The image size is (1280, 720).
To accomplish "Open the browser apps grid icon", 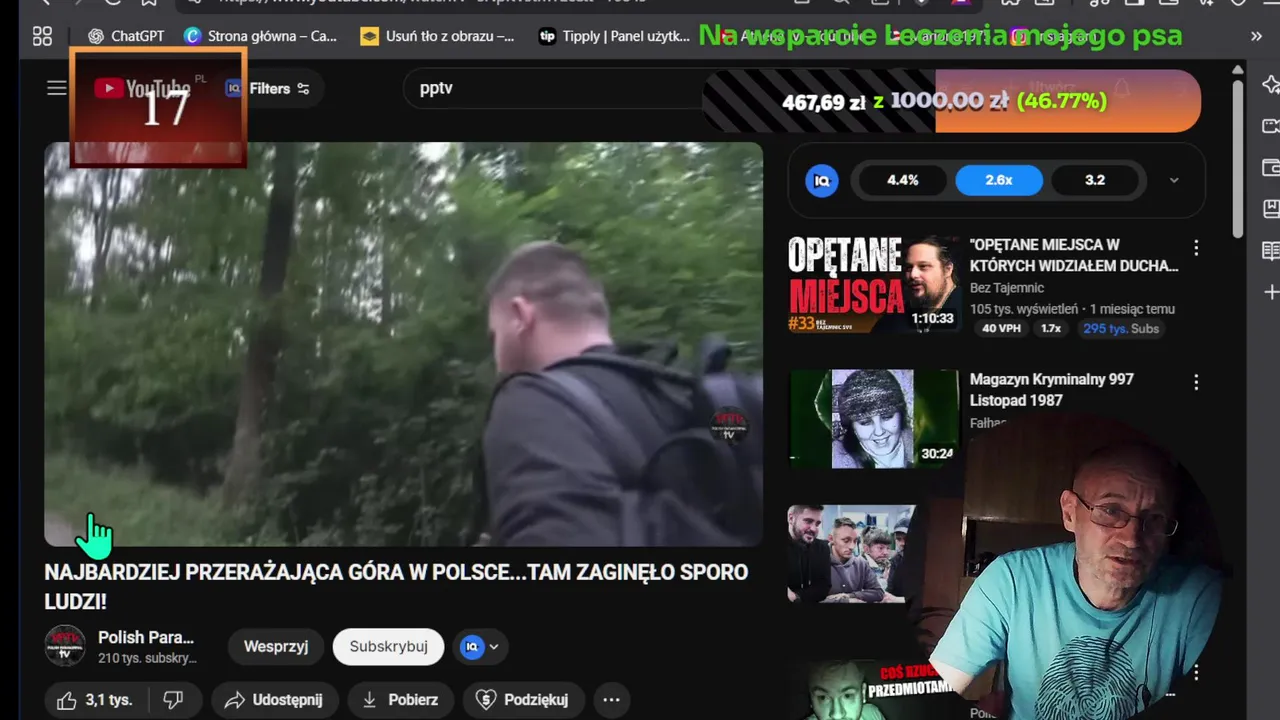I will tap(42, 36).
